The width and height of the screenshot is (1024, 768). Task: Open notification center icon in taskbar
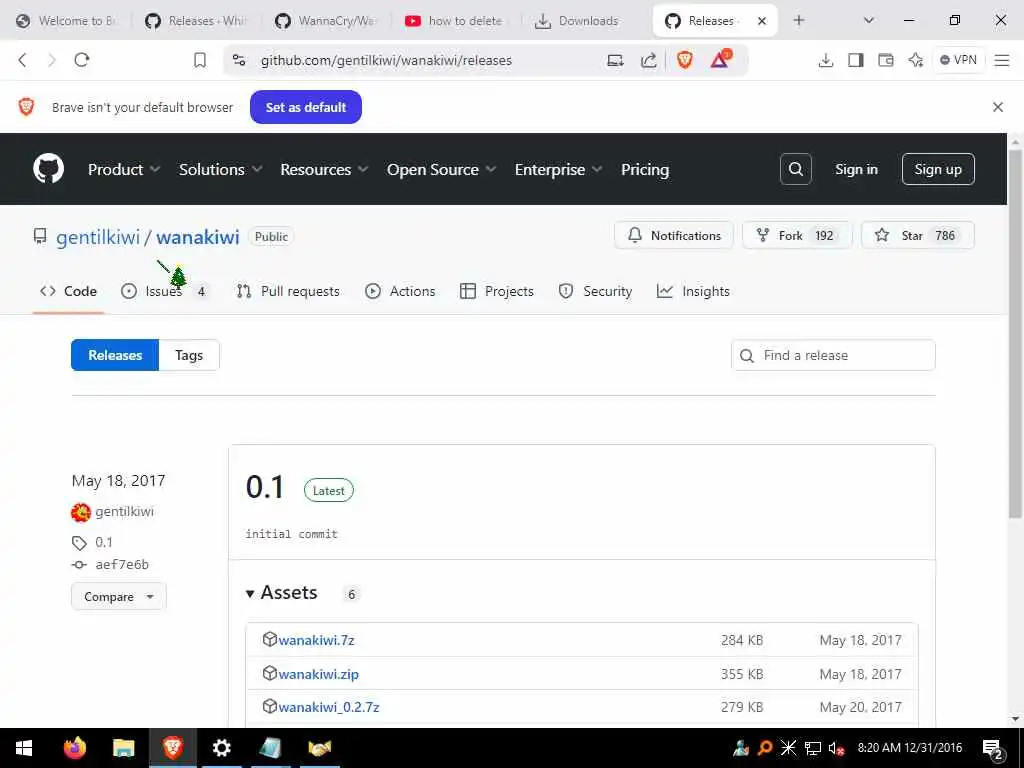point(993,748)
